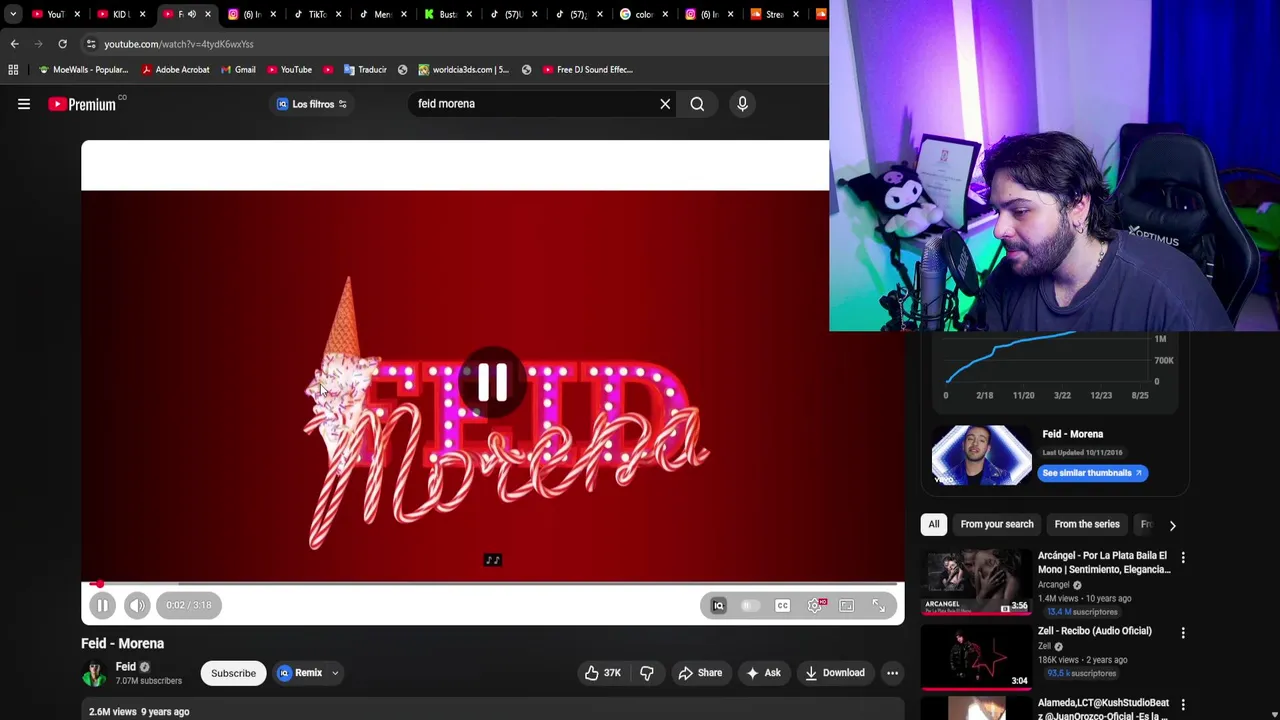Open the worldcia3ds.com bookmark
The height and width of the screenshot is (720, 1280).
[463, 70]
